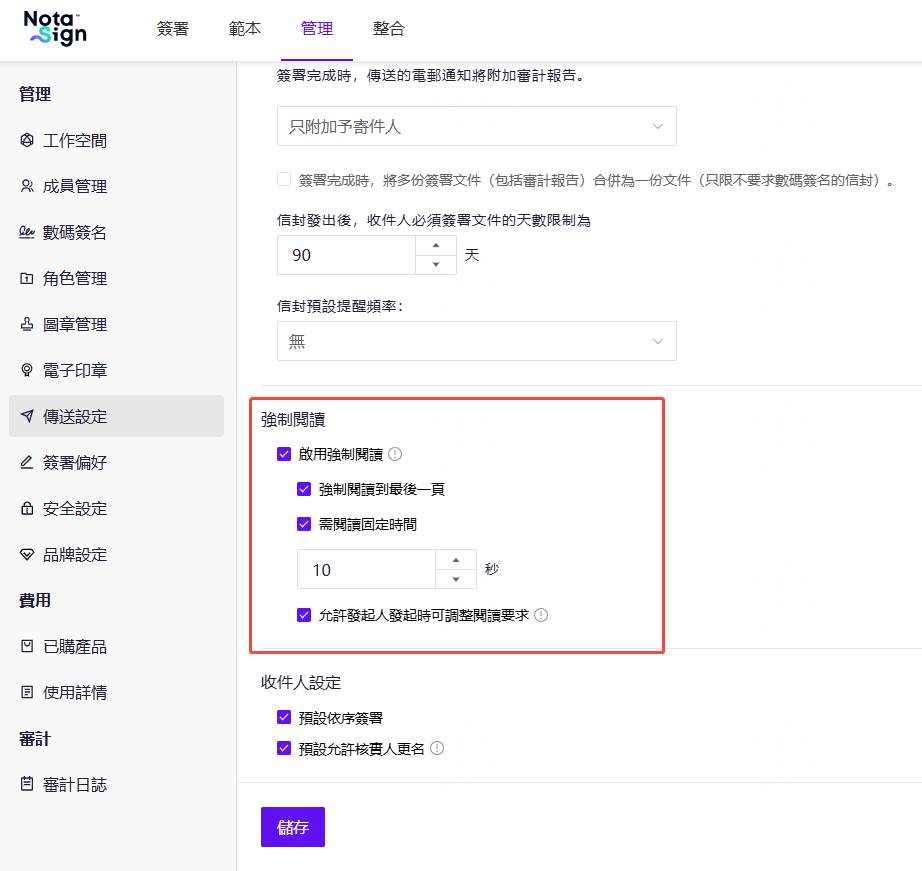Screen dimensions: 922x871
Task: Open the 整合 tab
Action: tap(389, 28)
